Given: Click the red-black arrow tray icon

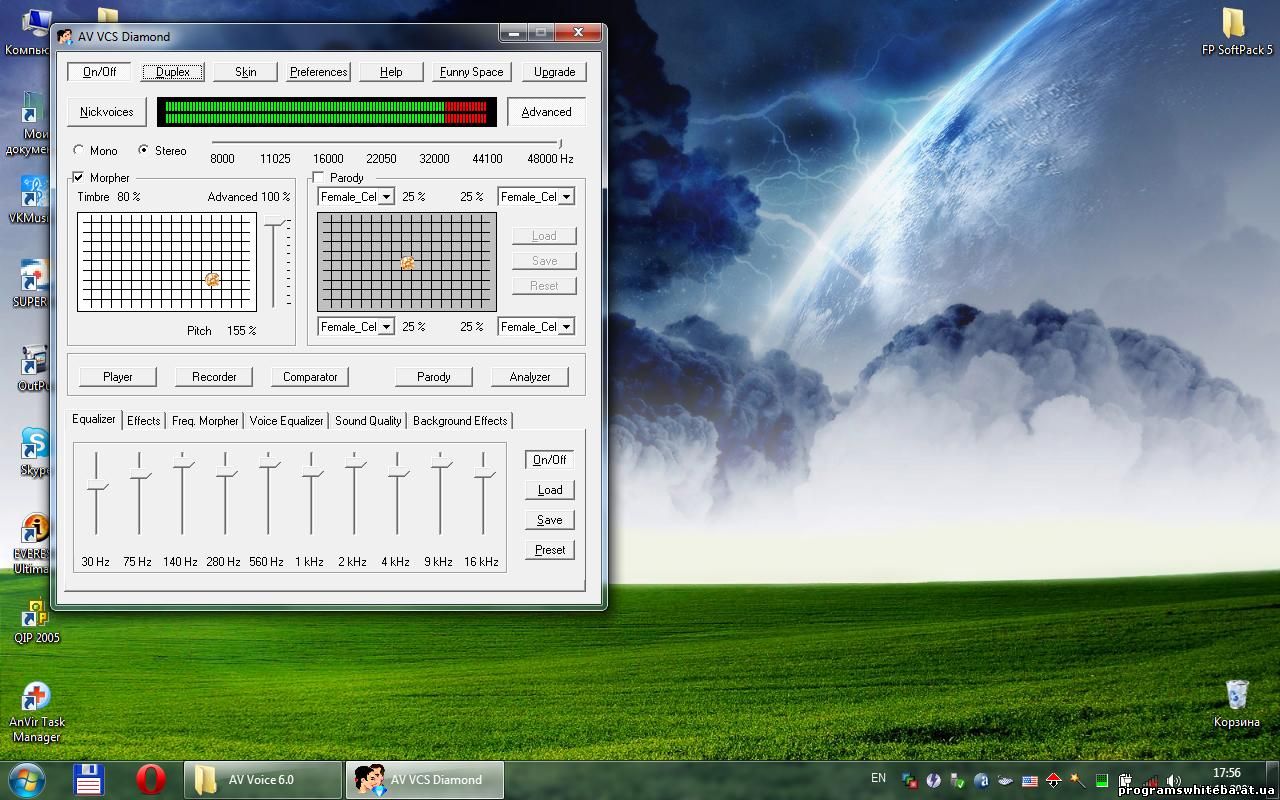Looking at the screenshot, I should click(x=1053, y=780).
